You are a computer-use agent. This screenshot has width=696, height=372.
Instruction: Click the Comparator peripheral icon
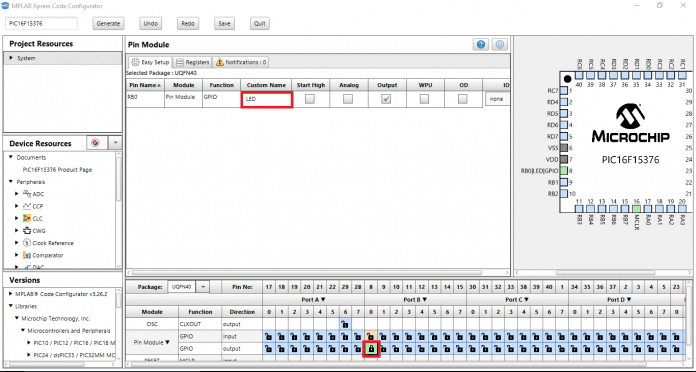click(x=27, y=255)
